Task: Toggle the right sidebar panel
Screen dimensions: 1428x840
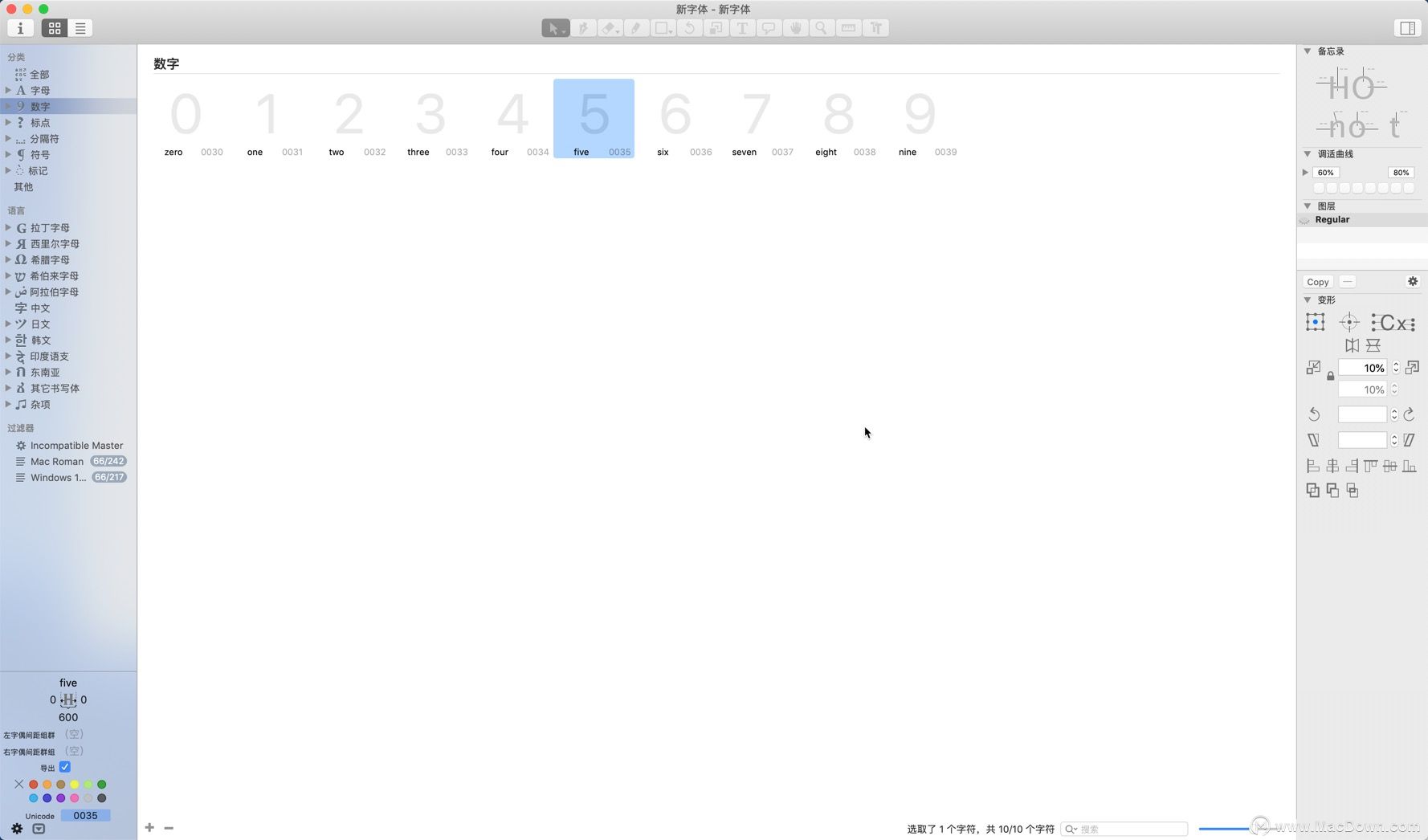Action: click(1407, 28)
